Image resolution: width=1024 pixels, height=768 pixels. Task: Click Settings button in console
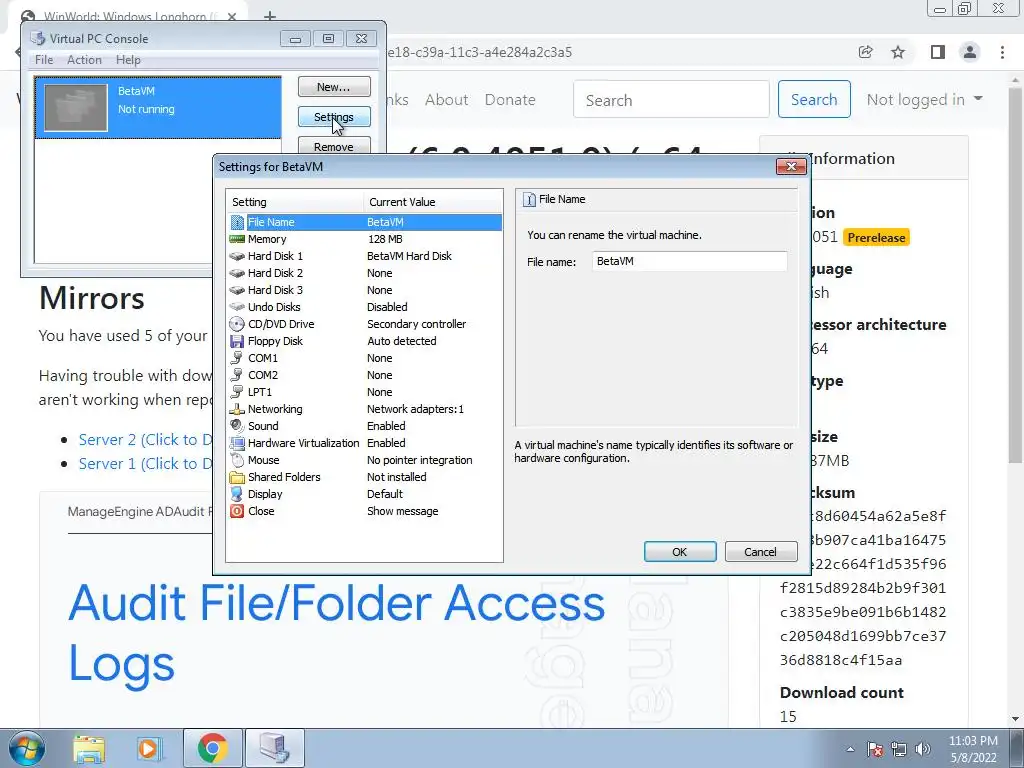click(334, 117)
